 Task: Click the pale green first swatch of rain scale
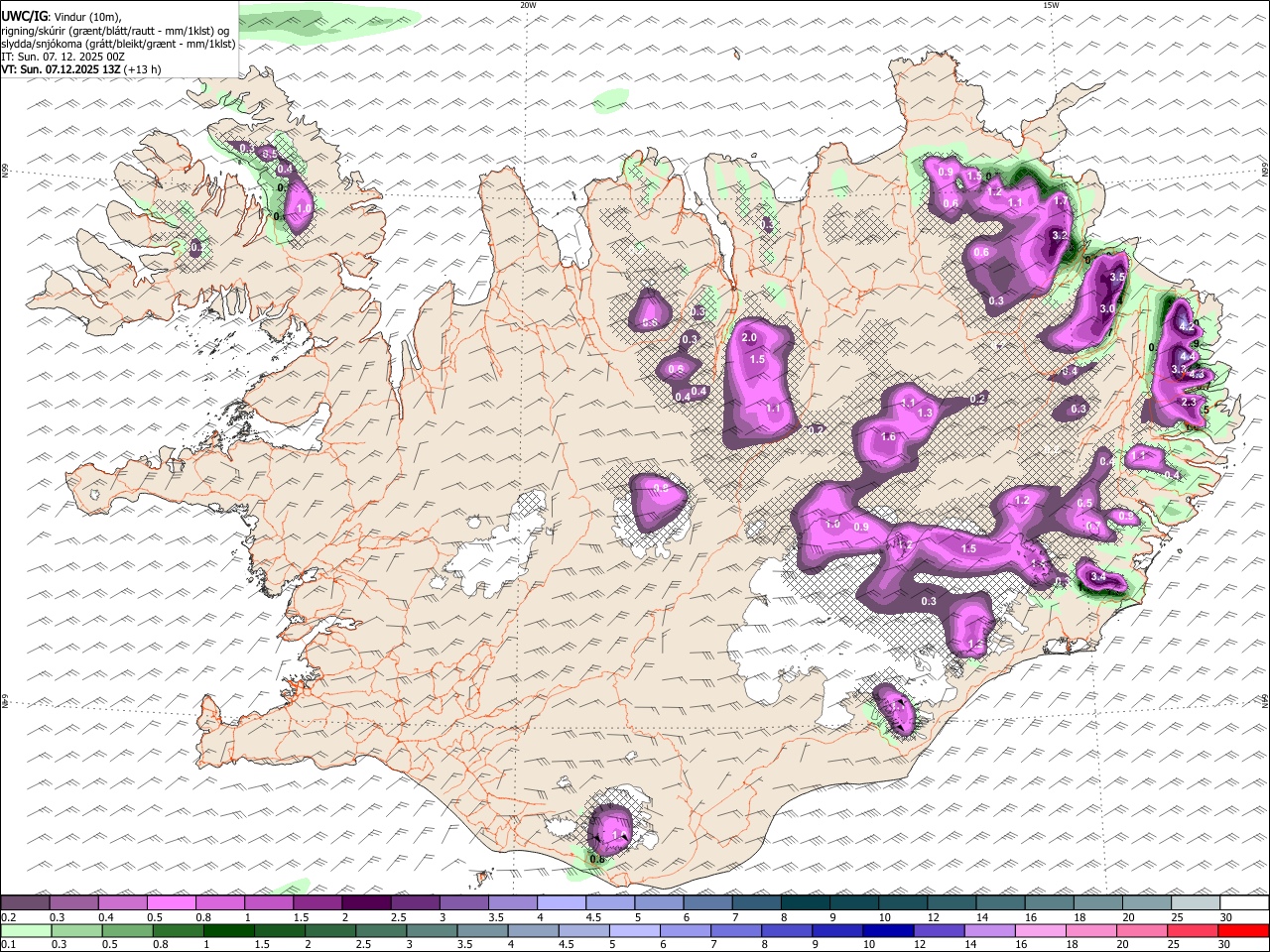[25, 931]
